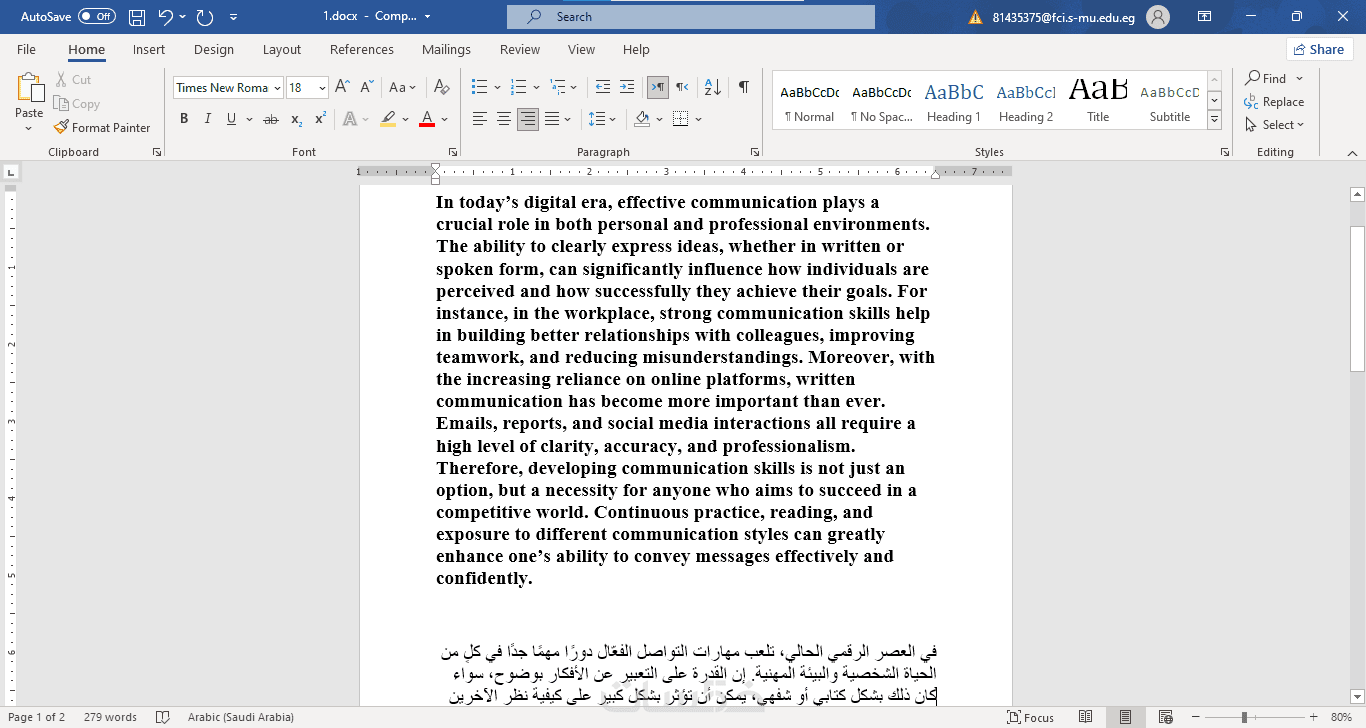Undo the last action
The width and height of the screenshot is (1366, 728).
point(166,17)
